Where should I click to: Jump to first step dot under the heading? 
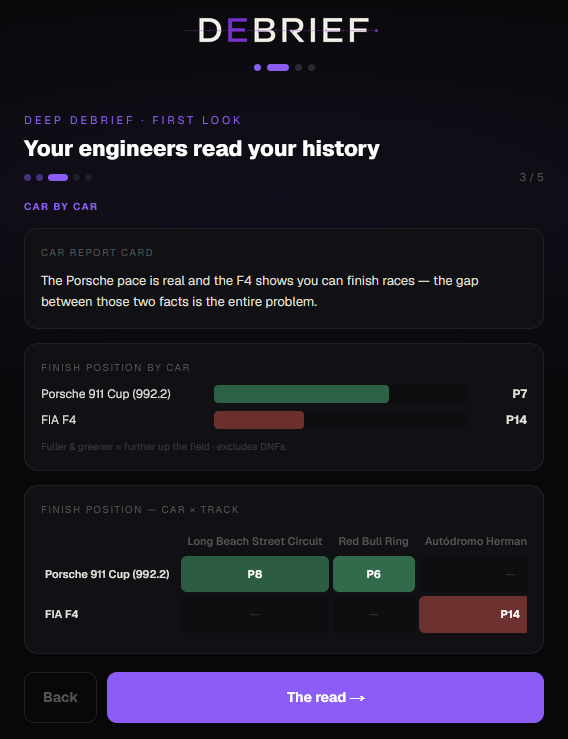point(27,178)
